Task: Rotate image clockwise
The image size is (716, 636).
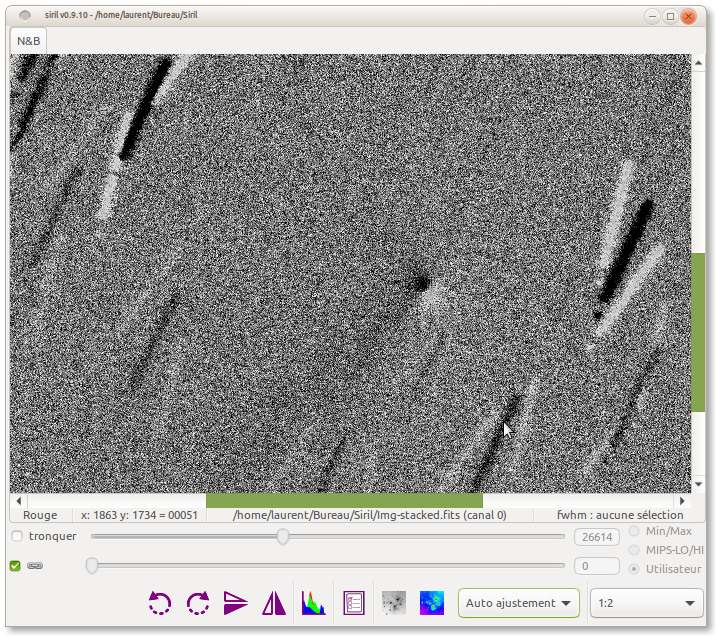Action: 198,603
